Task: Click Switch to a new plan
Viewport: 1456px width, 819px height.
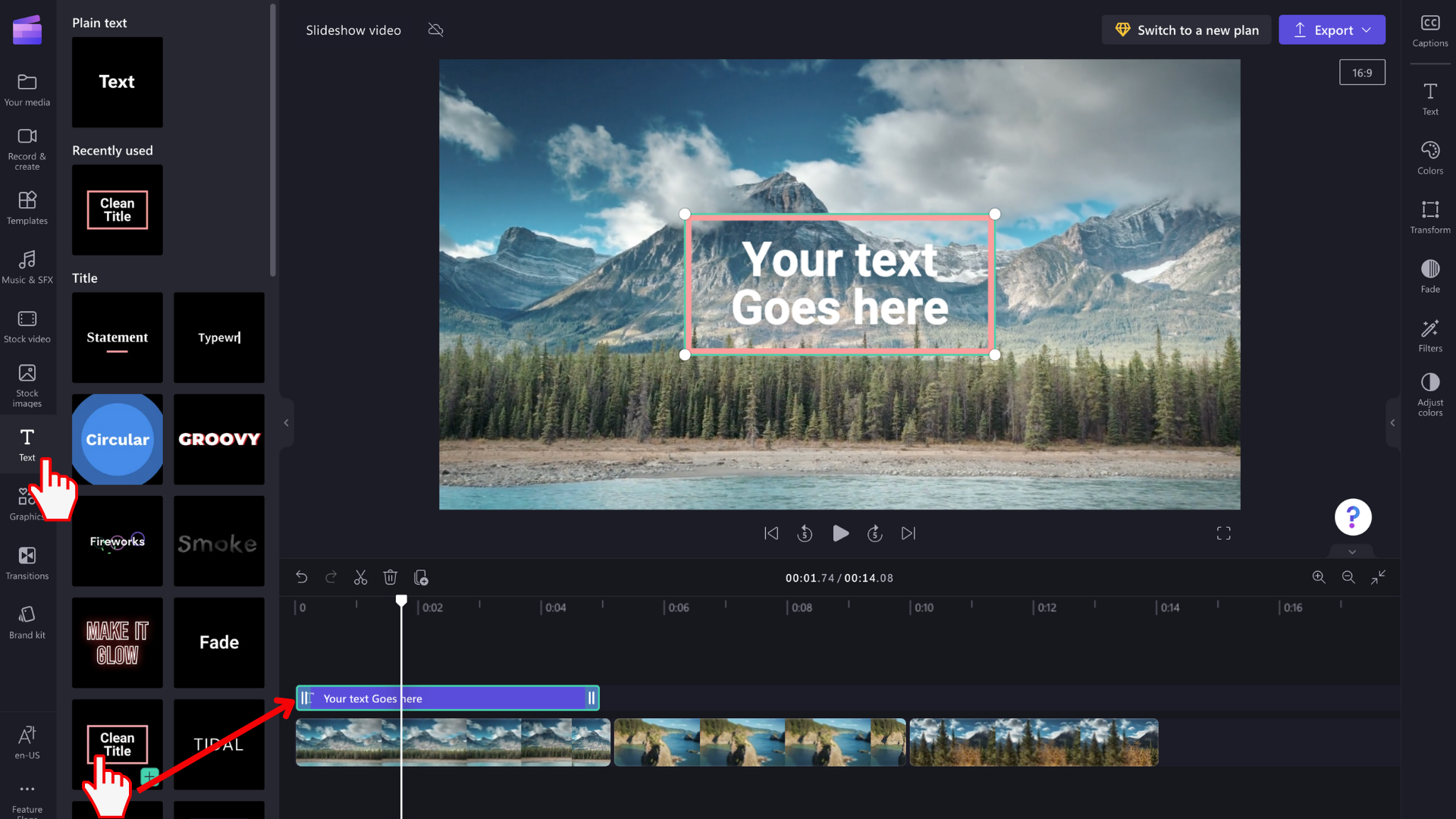Action: (x=1186, y=30)
